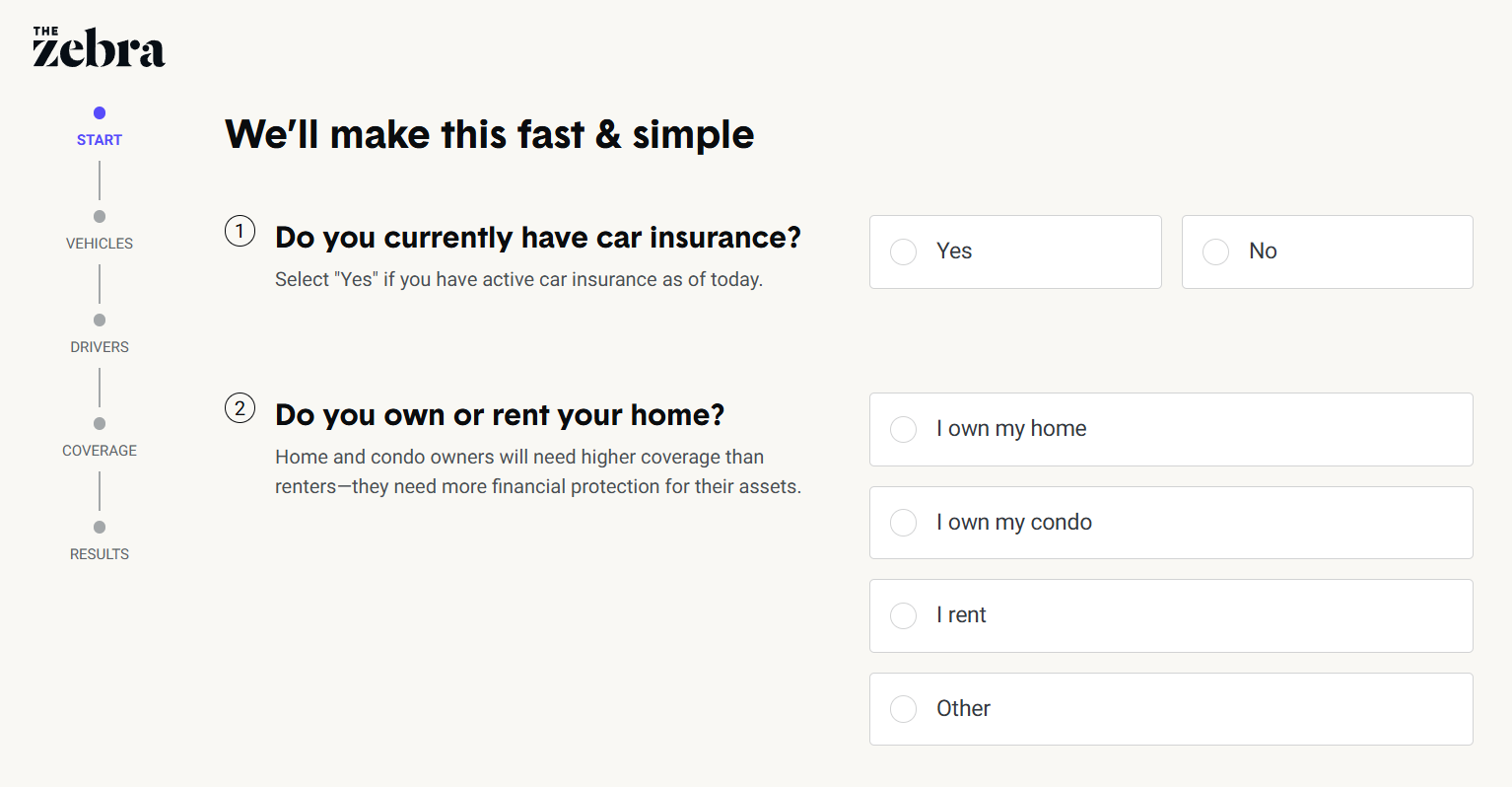This screenshot has width=1512, height=787.
Task: Select the 'I rent' option
Action: point(1170,615)
